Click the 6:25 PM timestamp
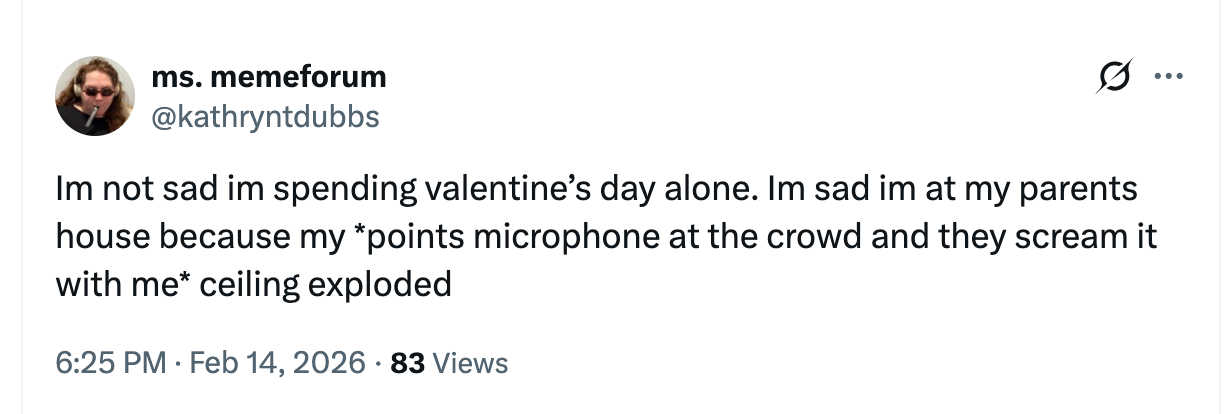1228x414 pixels. pos(110,363)
